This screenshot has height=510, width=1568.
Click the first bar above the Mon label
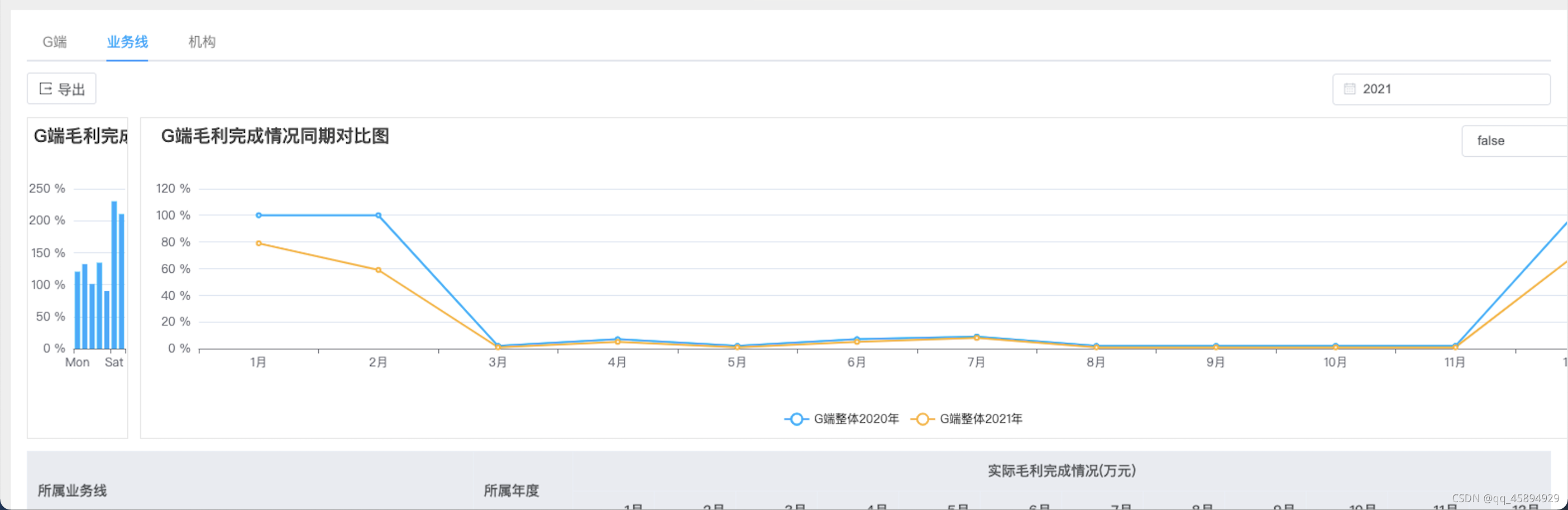tap(77, 310)
